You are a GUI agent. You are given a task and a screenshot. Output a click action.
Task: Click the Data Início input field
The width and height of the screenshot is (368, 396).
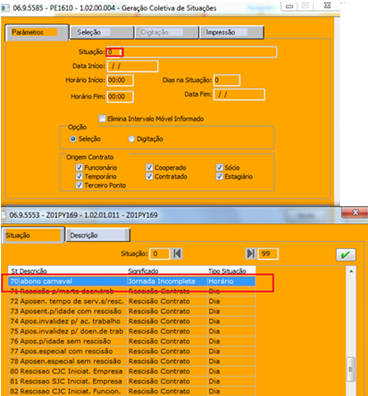coord(132,66)
